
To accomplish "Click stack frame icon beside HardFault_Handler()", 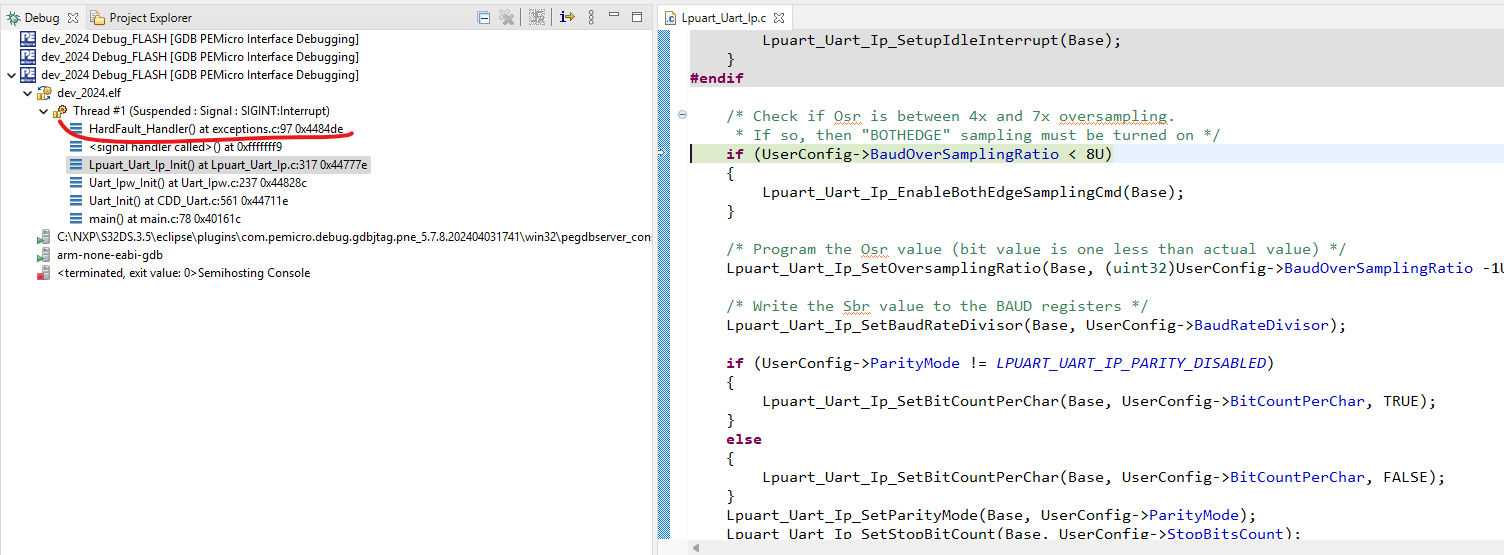I will click(x=76, y=129).
